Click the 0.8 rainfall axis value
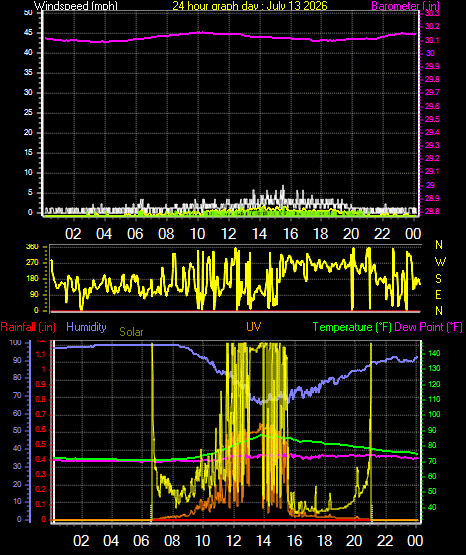 (41, 399)
